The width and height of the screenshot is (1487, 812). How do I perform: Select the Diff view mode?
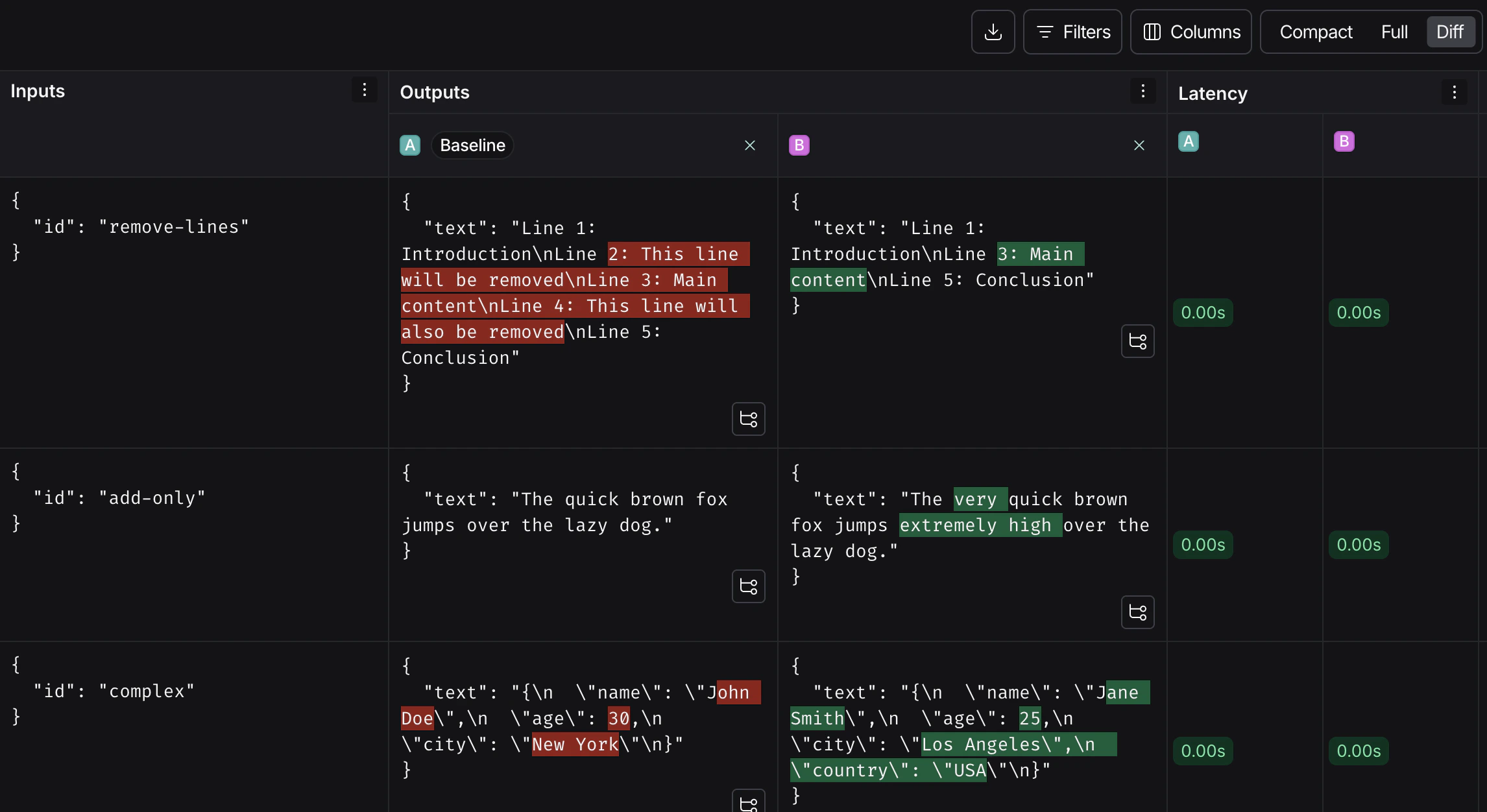pos(1449,32)
